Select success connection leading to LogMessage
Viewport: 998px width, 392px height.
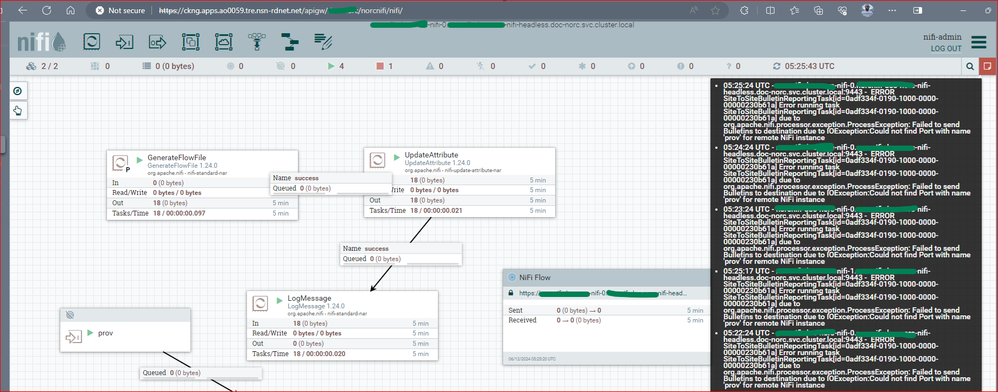point(402,253)
